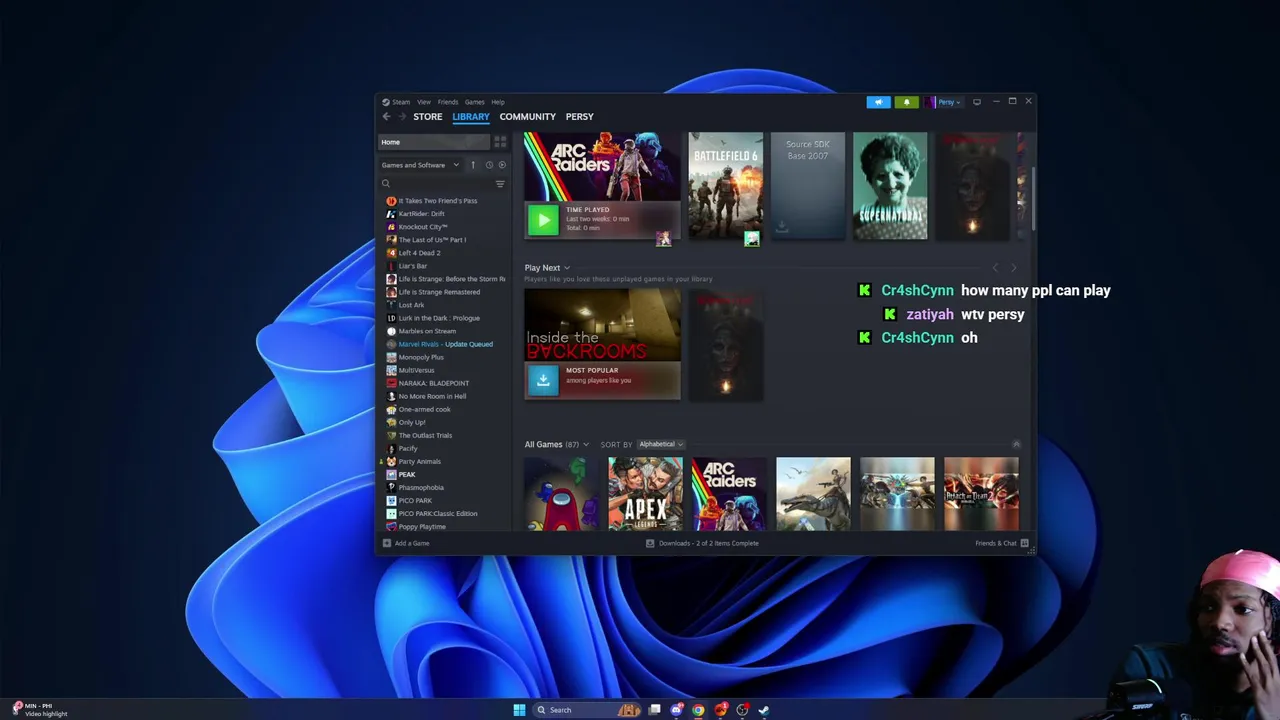Viewport: 1280px width, 720px height.
Task: Switch to the COMMUNITY tab
Action: (527, 117)
